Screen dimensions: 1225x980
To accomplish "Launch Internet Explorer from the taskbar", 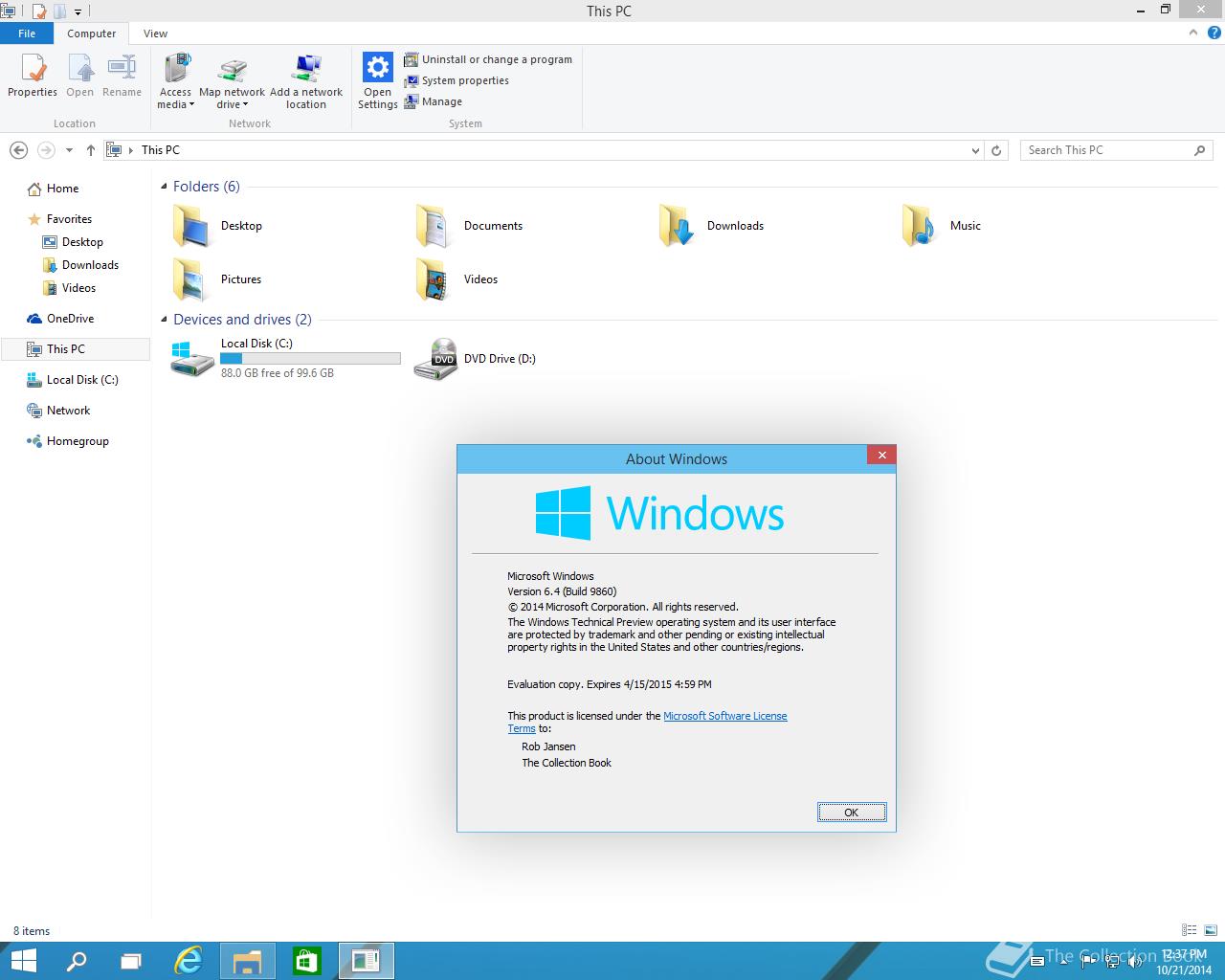I will click(x=189, y=961).
